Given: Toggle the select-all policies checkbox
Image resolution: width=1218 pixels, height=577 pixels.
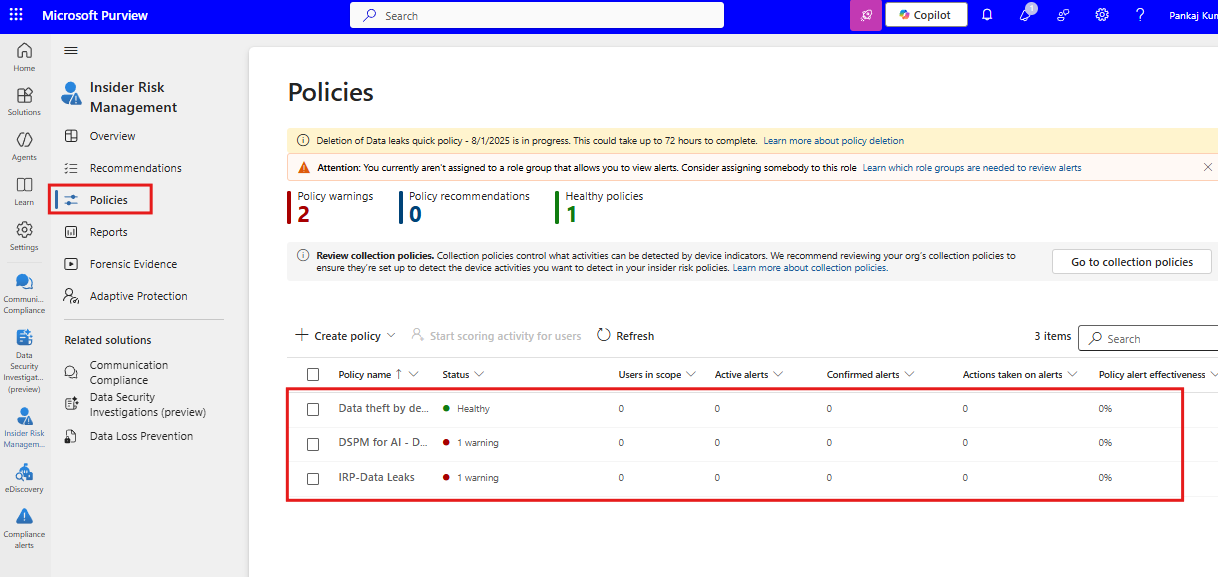Looking at the screenshot, I should [x=313, y=374].
